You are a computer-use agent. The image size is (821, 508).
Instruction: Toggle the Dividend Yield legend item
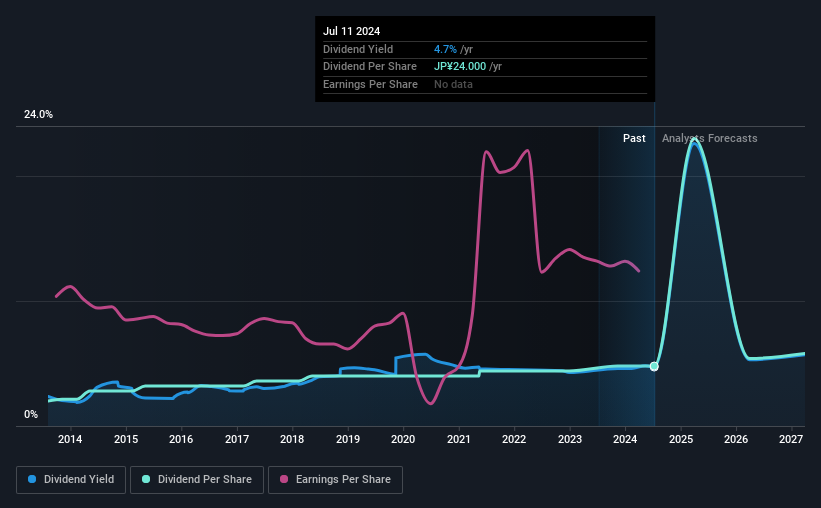pos(70,480)
